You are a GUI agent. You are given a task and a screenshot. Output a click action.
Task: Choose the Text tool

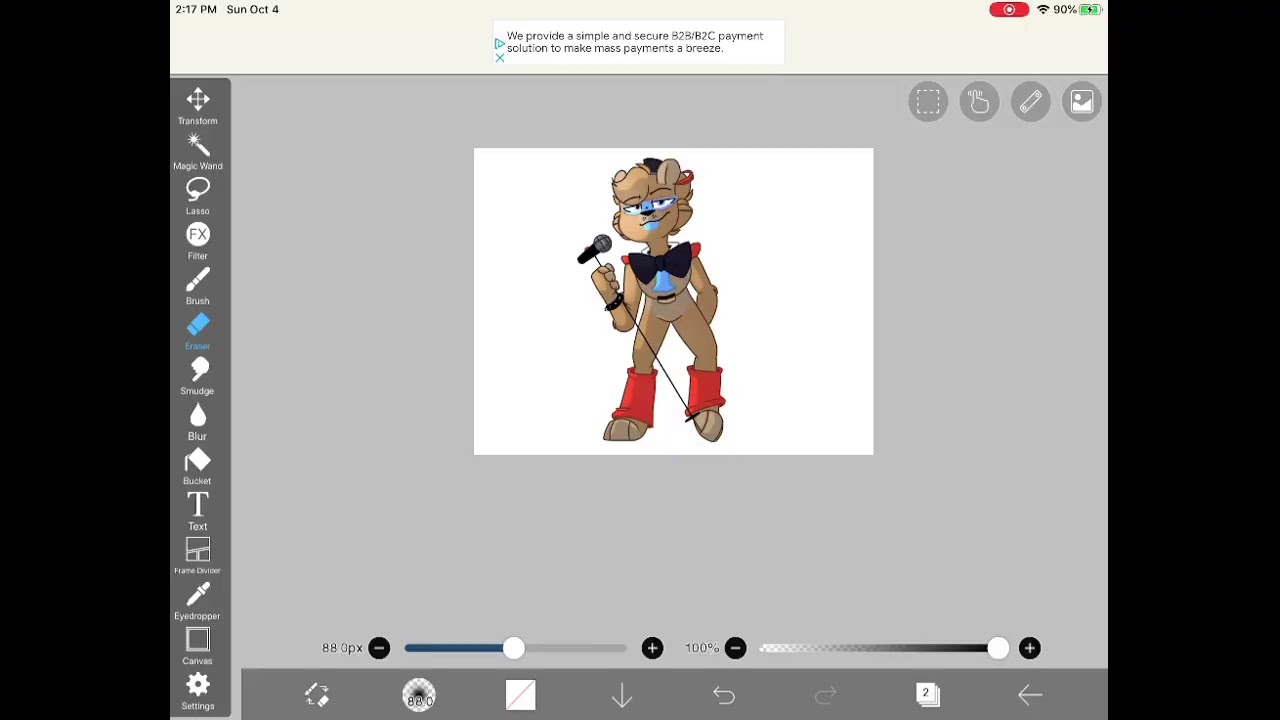197,511
